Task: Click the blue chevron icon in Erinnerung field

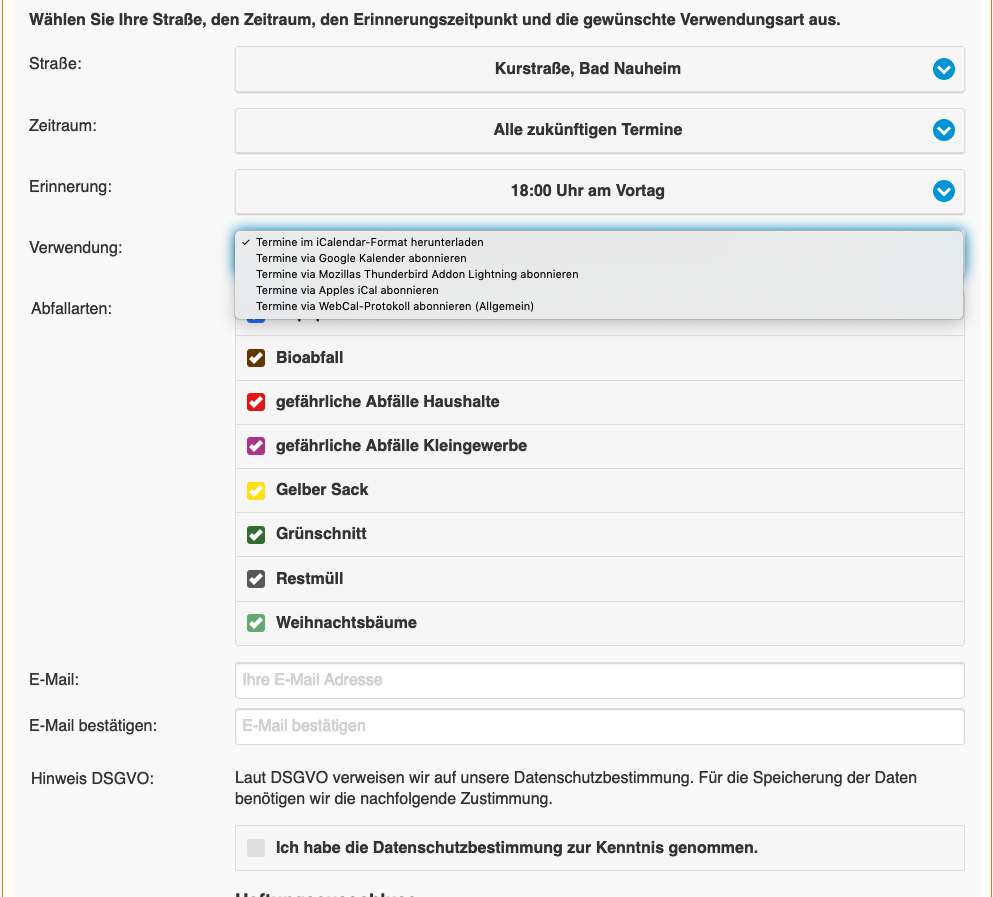Action: click(943, 191)
